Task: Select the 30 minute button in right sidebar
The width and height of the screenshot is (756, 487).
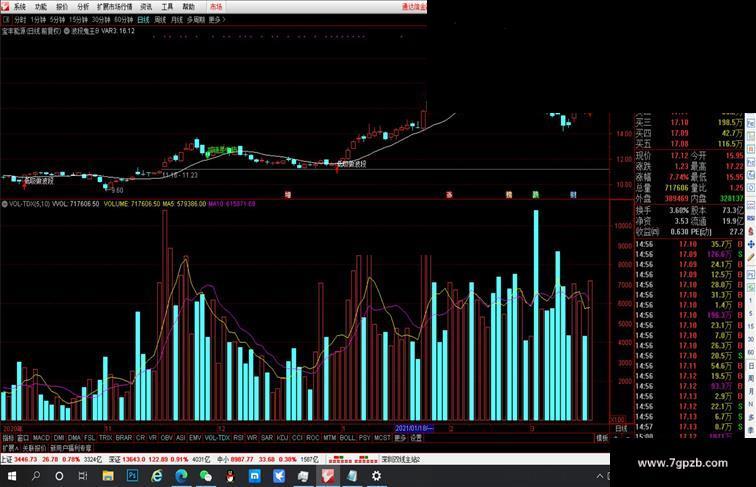Action: [751, 339]
